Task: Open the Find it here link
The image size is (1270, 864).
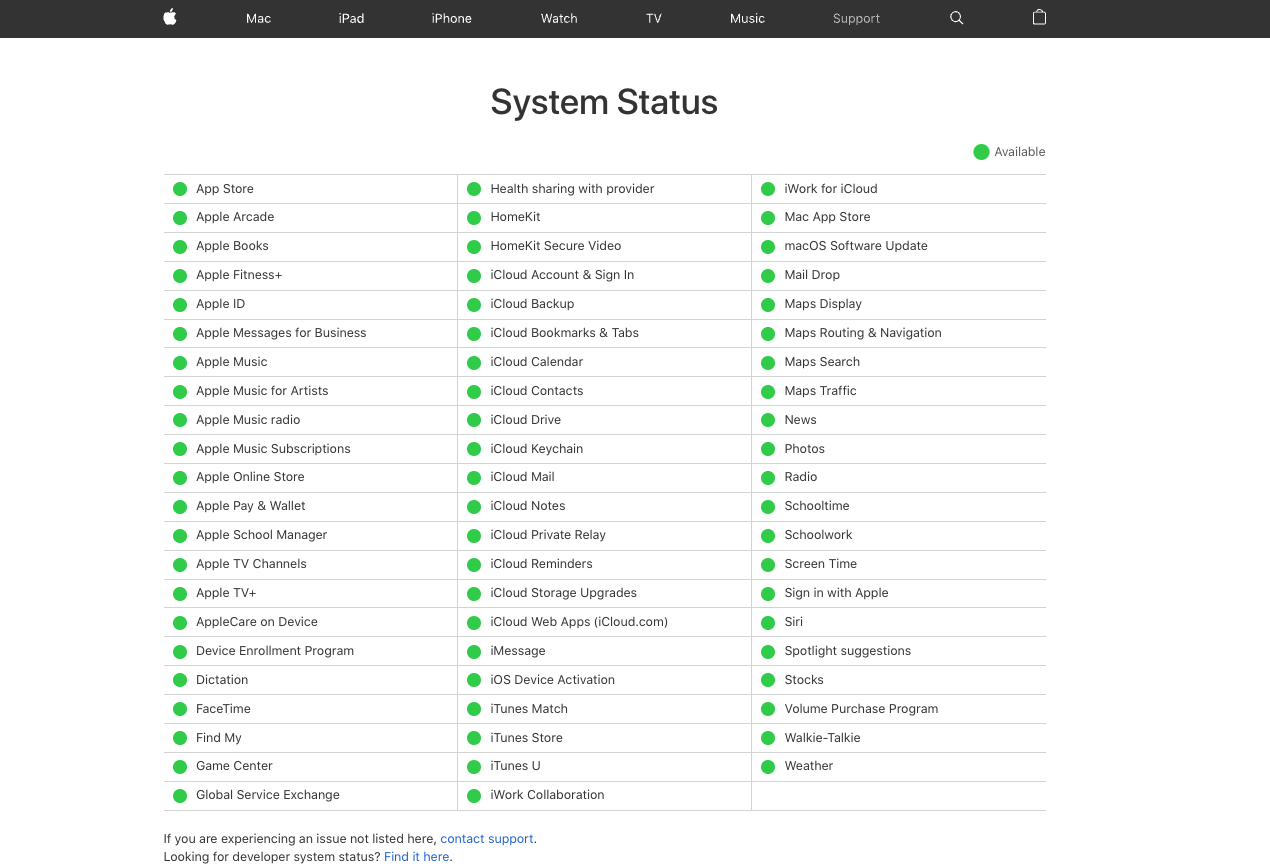Action: tap(417, 857)
